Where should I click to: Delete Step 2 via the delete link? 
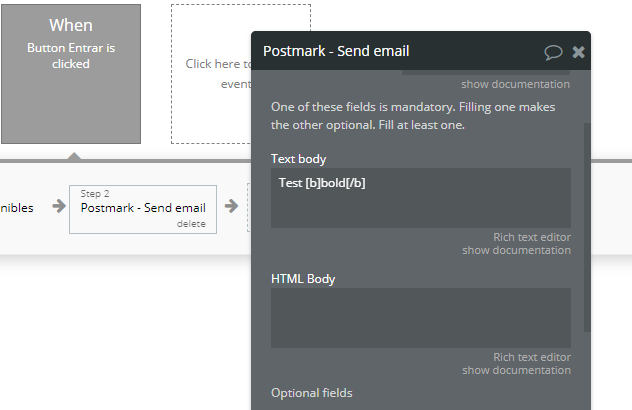click(191, 224)
